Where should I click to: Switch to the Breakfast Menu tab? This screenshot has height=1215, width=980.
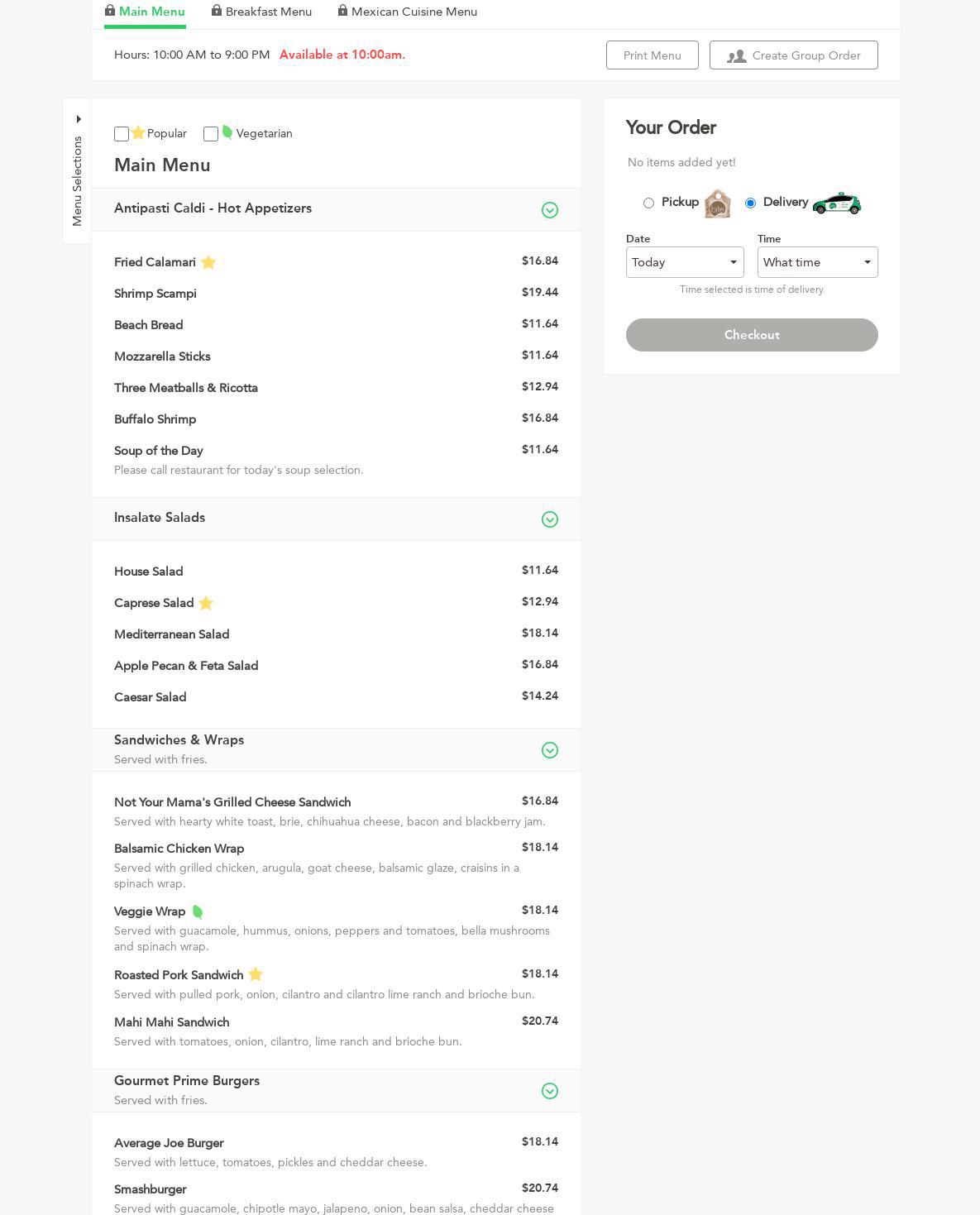[268, 12]
